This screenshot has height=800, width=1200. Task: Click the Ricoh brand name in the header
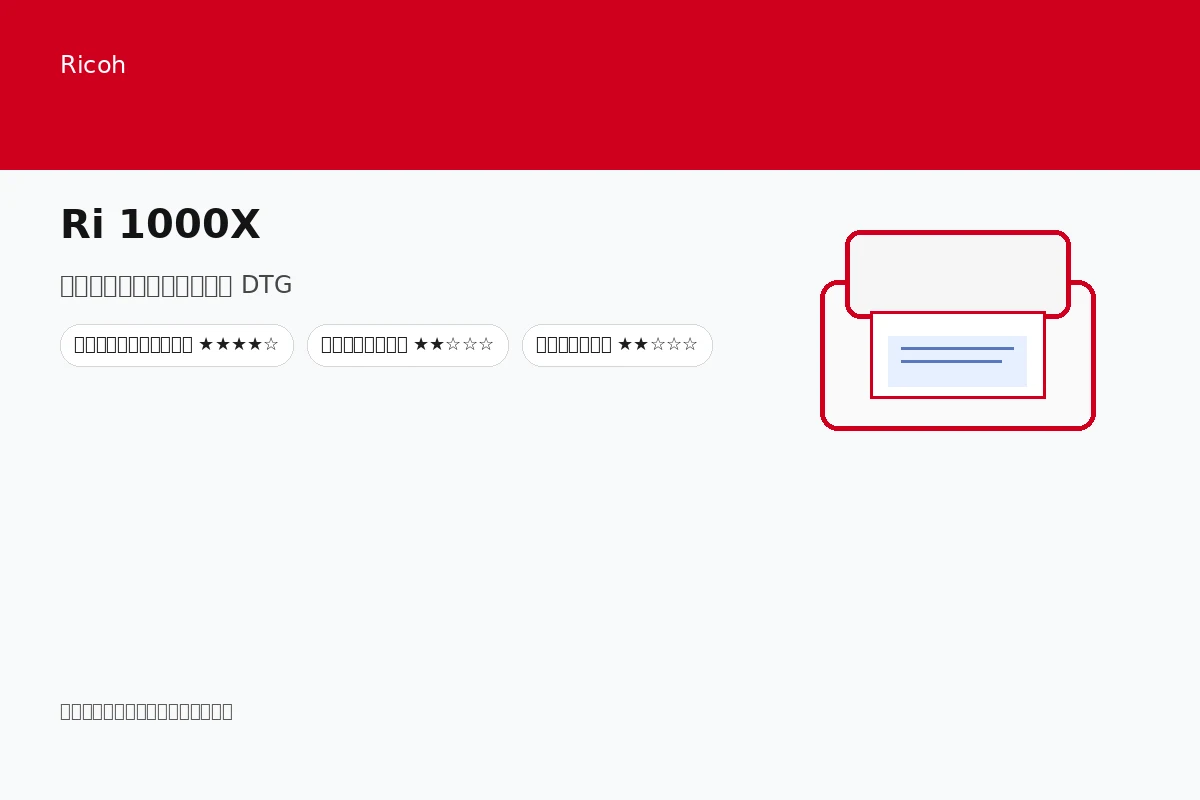pos(93,65)
